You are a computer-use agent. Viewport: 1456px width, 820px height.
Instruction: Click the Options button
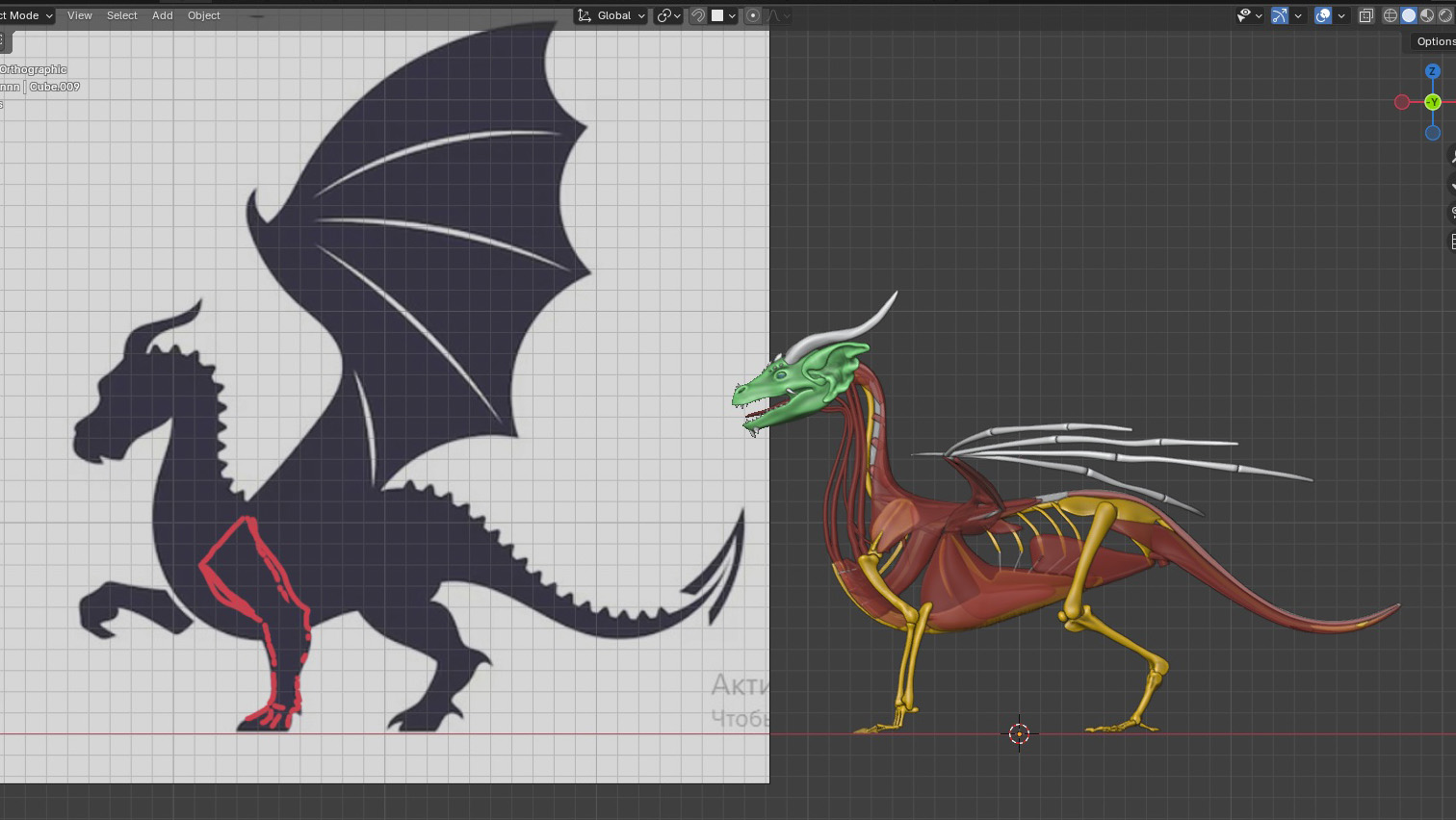[x=1435, y=41]
